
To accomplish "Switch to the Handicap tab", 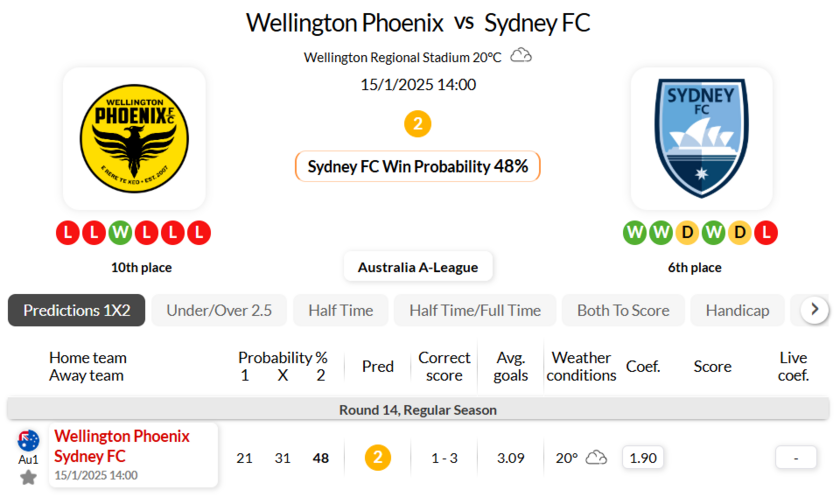I will [x=737, y=310].
